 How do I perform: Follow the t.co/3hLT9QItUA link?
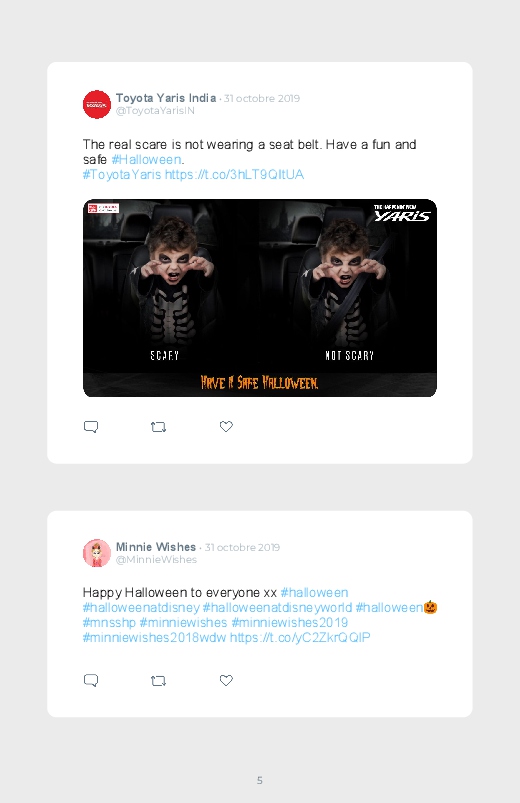(235, 175)
